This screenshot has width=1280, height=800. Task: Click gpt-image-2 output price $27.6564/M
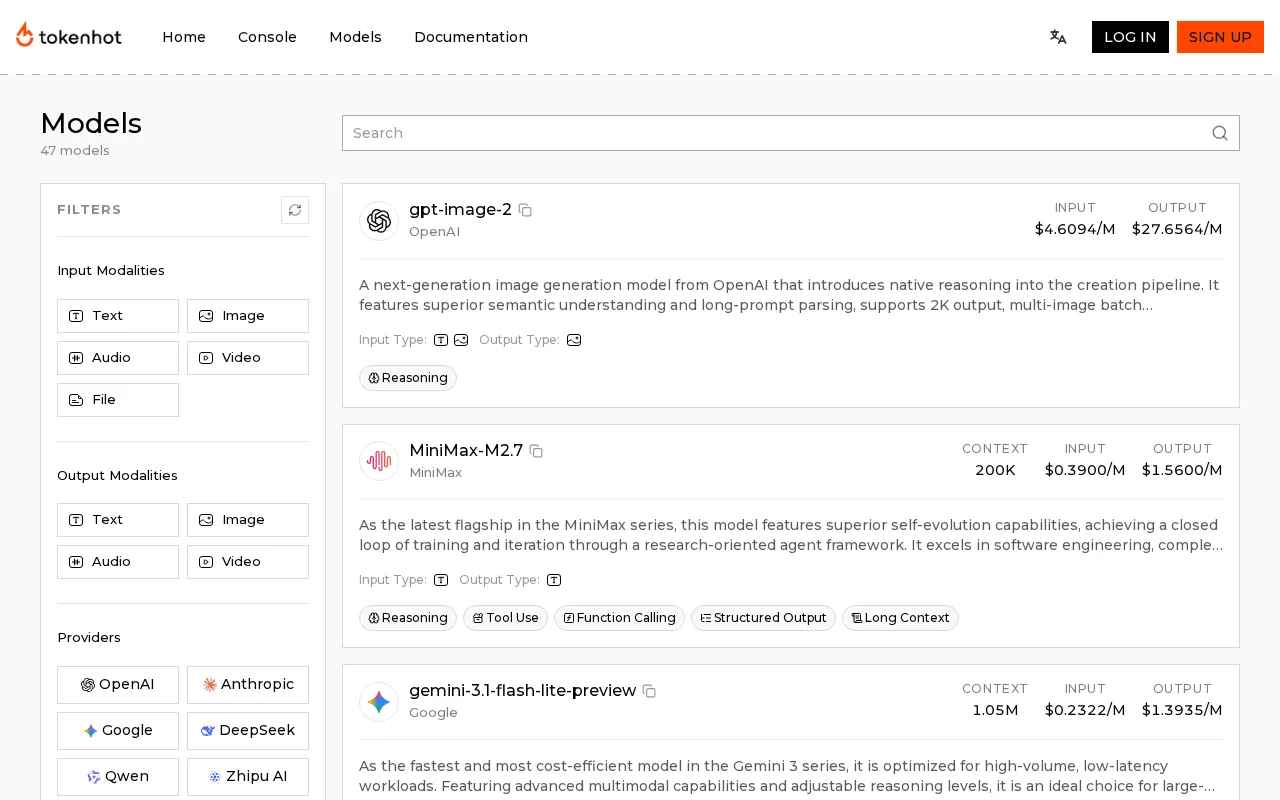coord(1177,229)
